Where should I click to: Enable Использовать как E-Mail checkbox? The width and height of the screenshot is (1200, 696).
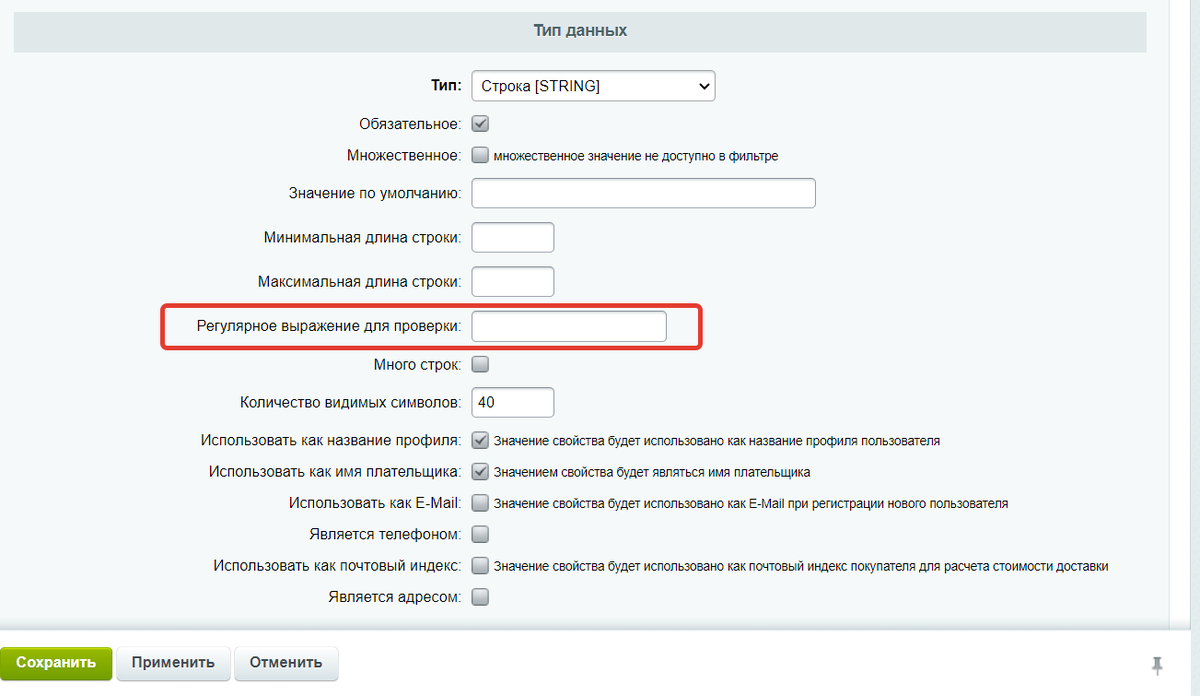pyautogui.click(x=480, y=503)
